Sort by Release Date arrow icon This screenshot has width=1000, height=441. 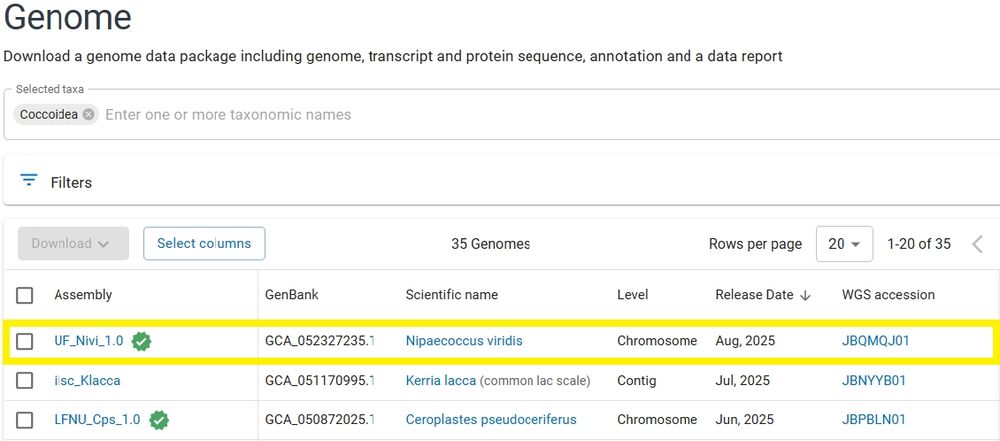pos(805,295)
